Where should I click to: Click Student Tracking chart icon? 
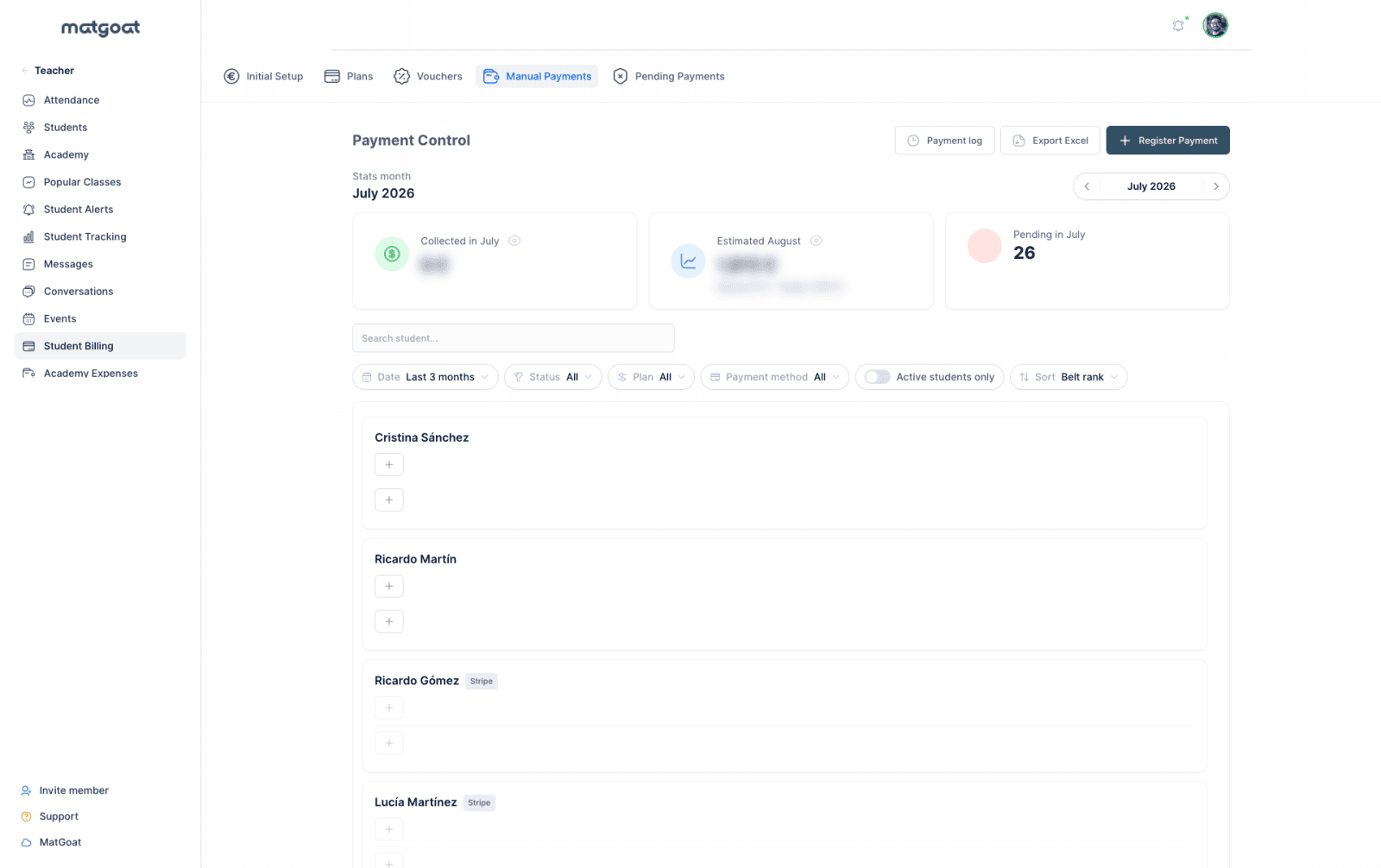(x=28, y=237)
